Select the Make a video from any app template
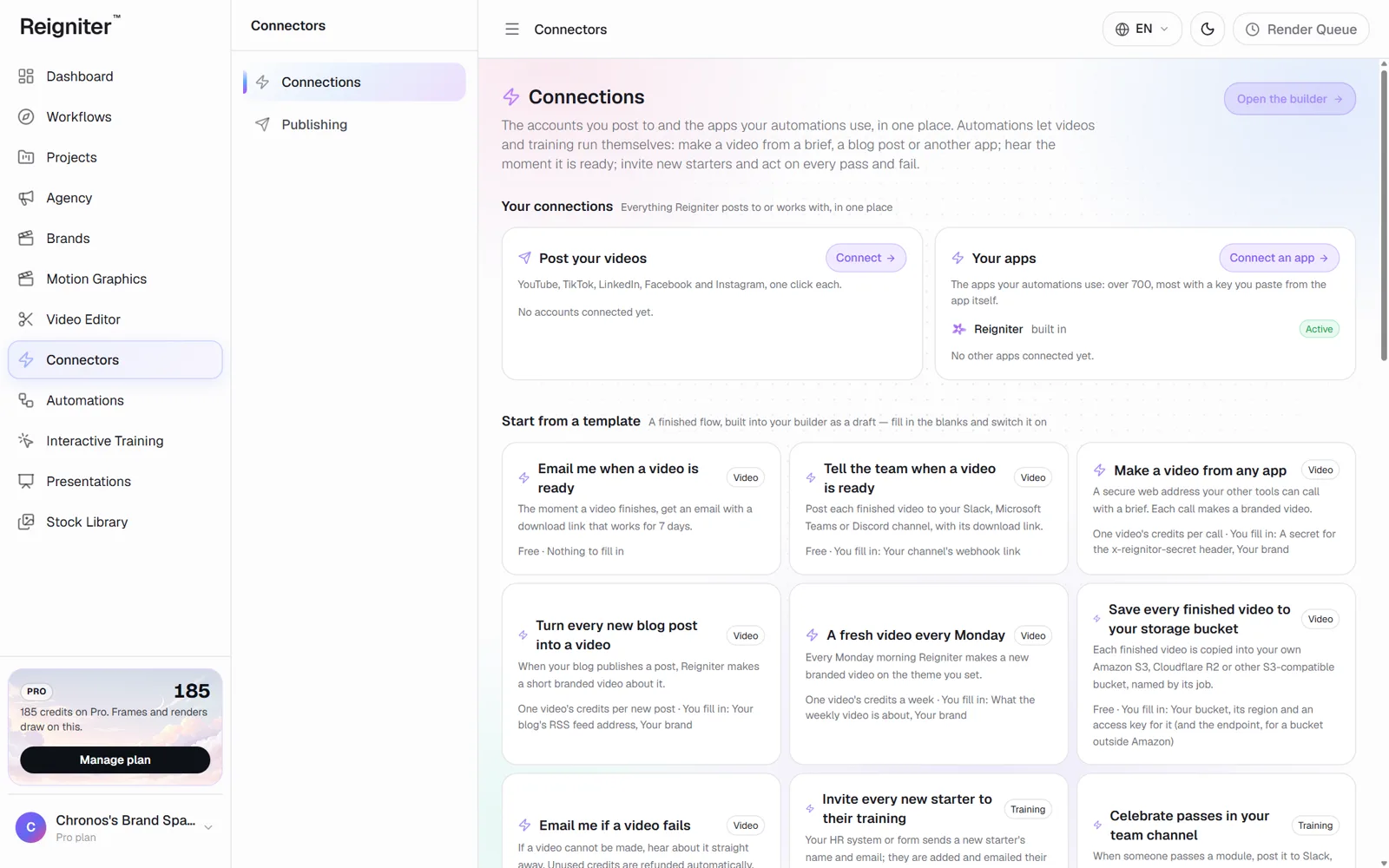The image size is (1389, 868). click(1216, 509)
